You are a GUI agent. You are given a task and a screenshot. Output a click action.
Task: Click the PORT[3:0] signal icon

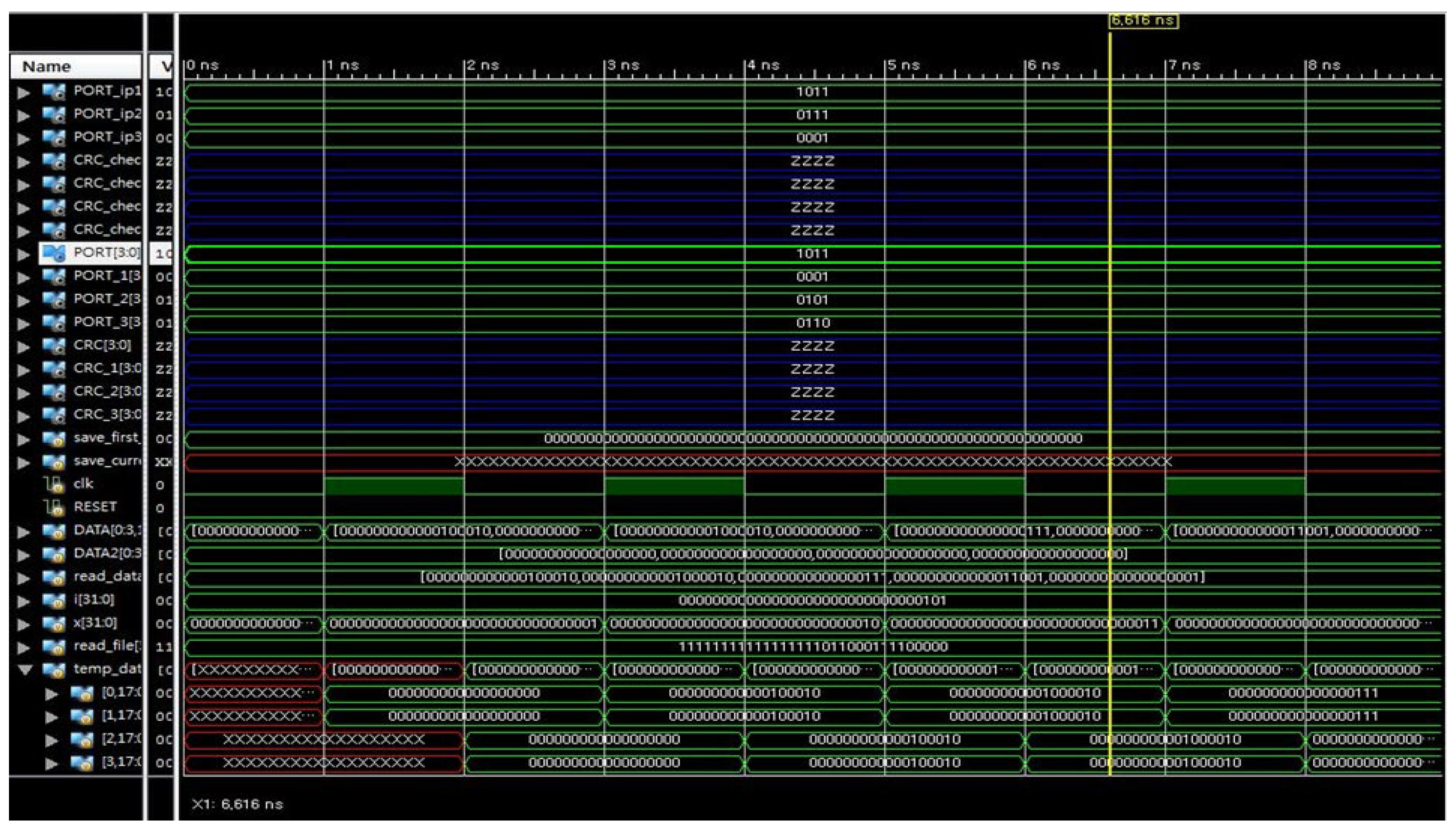(x=54, y=253)
